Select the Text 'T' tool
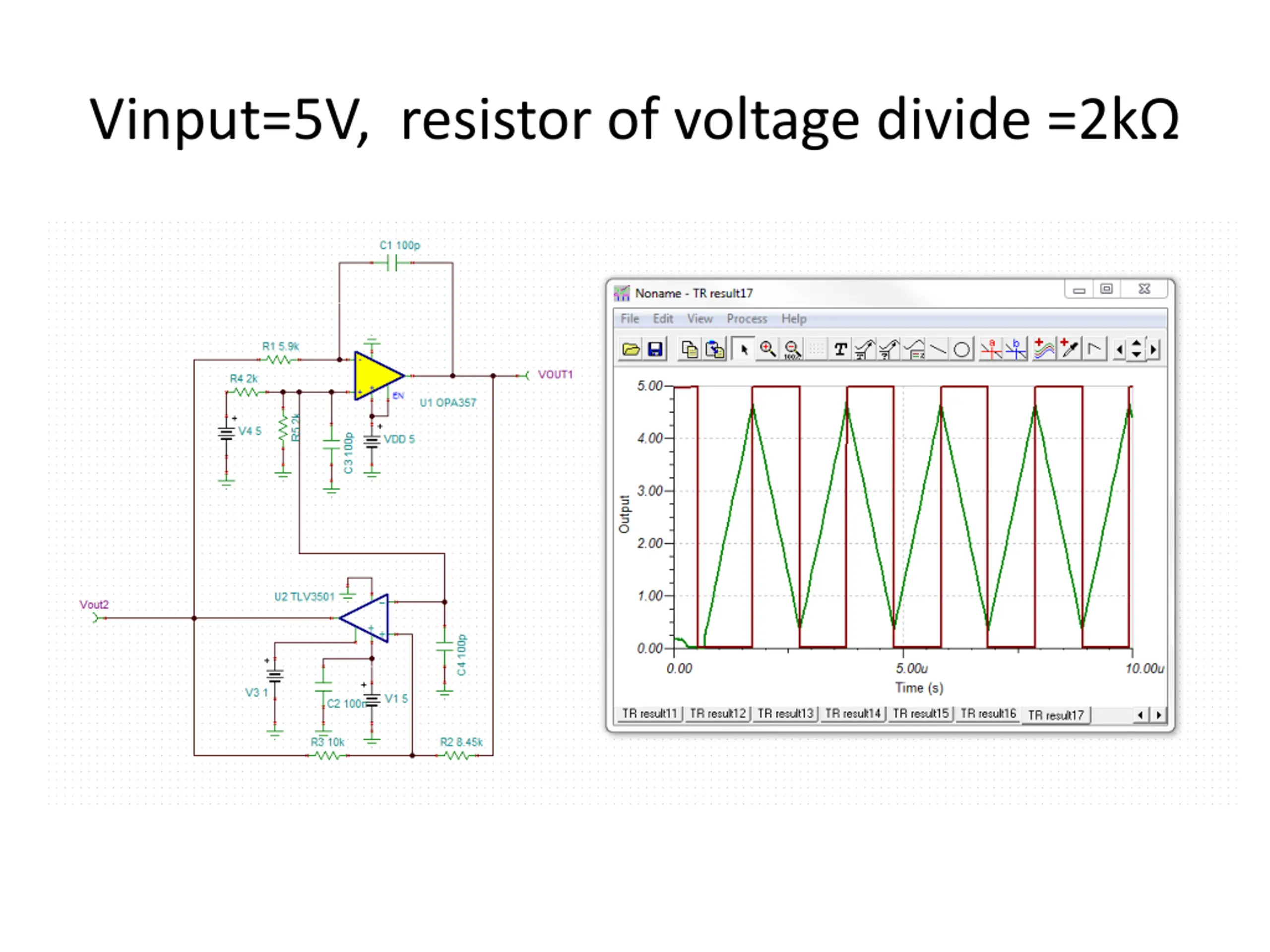Viewport: 1270px width, 952px height. pyautogui.click(x=840, y=349)
